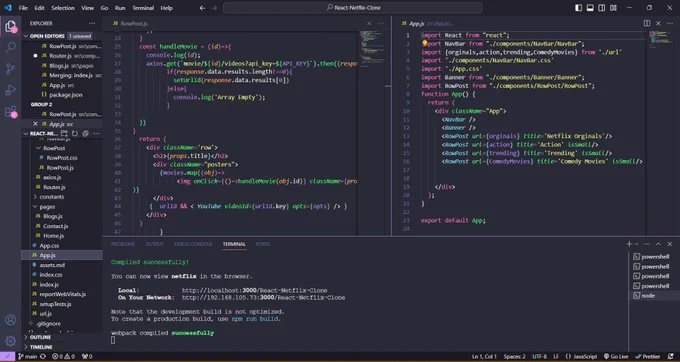Collapse the pages folder
Image resolution: width=680 pixels, height=362 pixels.
click(47, 207)
